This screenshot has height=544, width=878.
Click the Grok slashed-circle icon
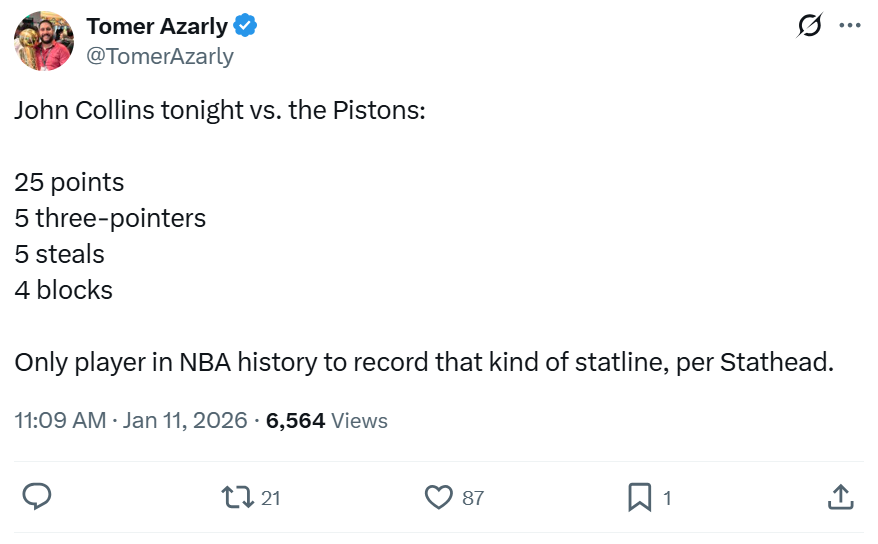coord(809,26)
